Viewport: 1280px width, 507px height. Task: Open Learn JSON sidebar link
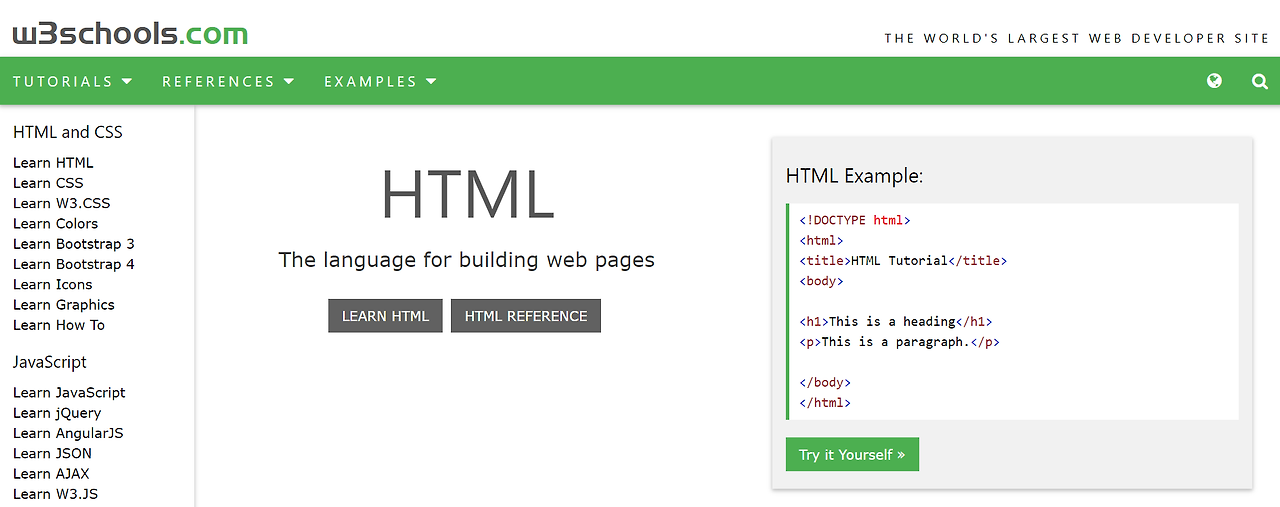tap(52, 453)
